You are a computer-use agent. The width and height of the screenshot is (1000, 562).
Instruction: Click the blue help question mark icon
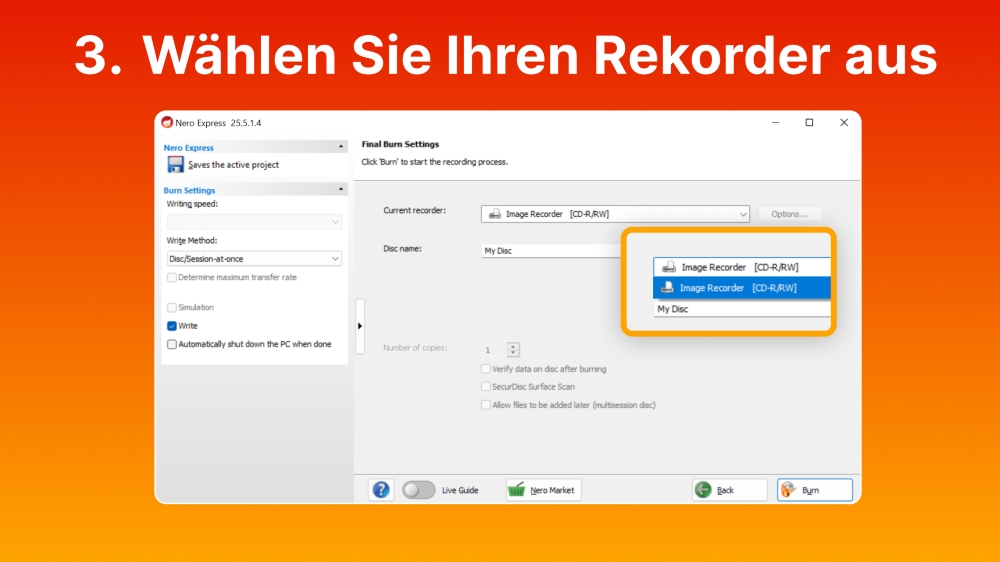pos(381,490)
